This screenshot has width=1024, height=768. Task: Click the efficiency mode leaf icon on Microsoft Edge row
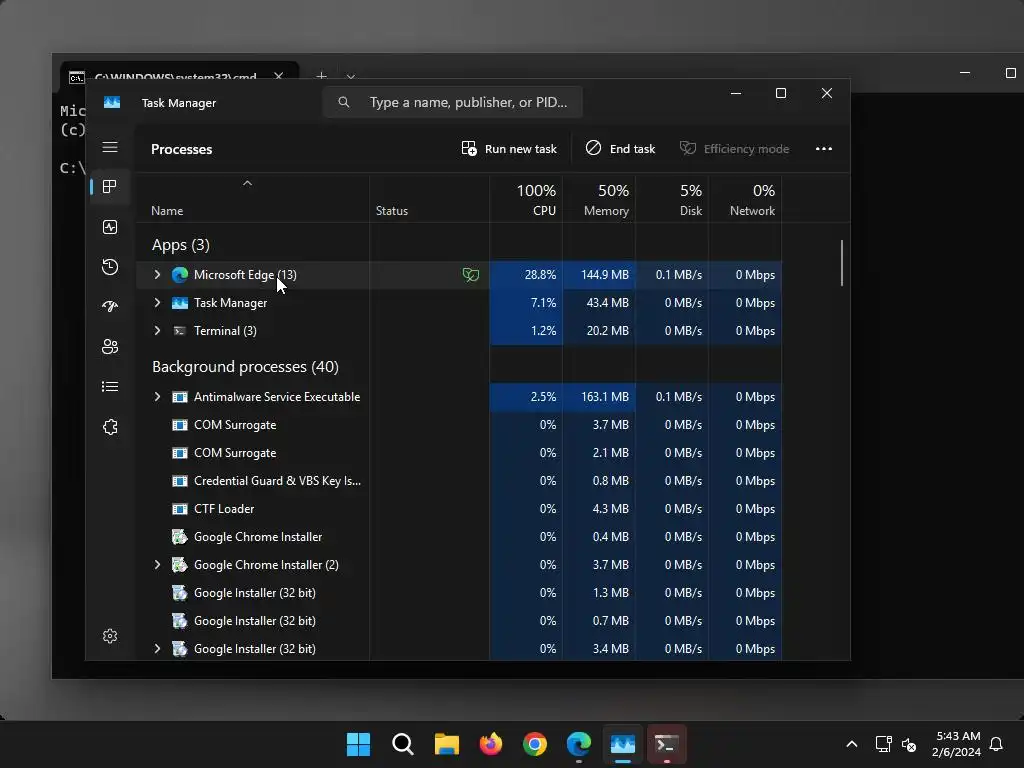(471, 275)
